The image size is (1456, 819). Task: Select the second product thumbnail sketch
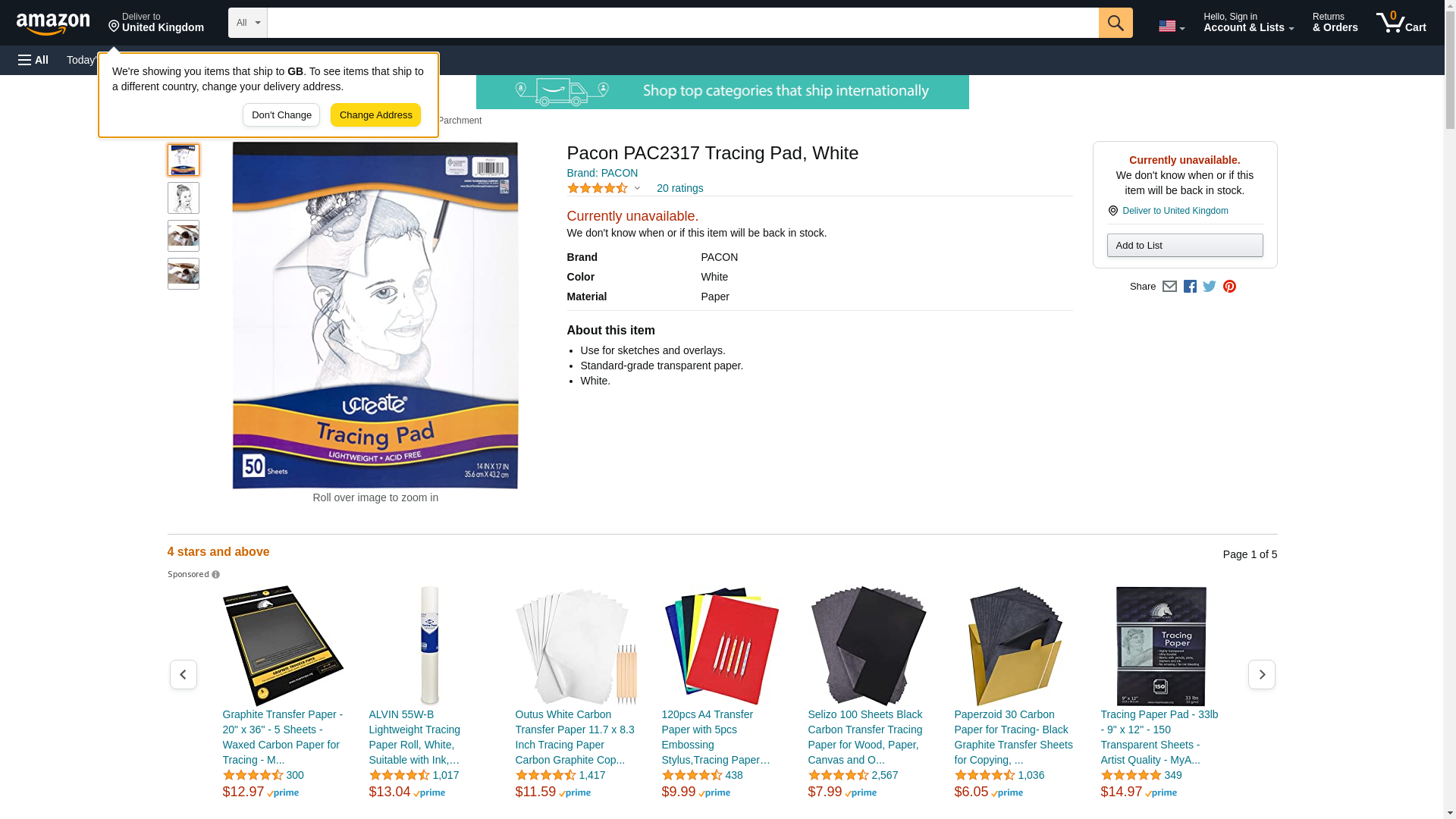tap(184, 198)
